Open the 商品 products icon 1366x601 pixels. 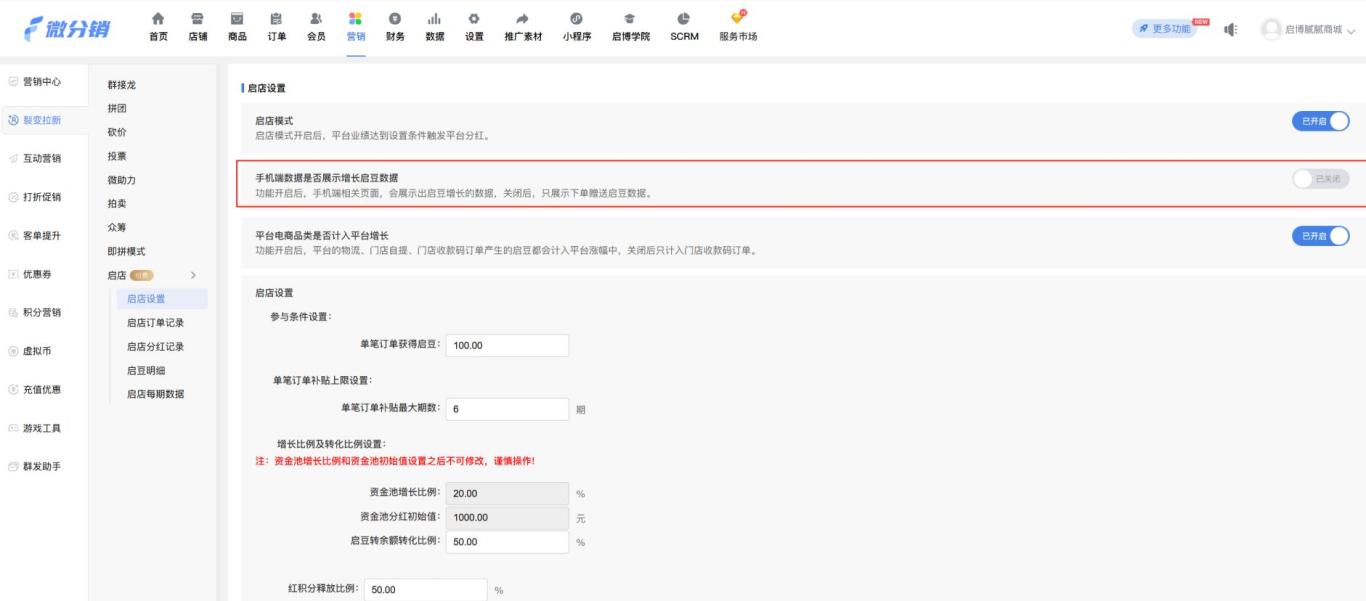tap(237, 18)
